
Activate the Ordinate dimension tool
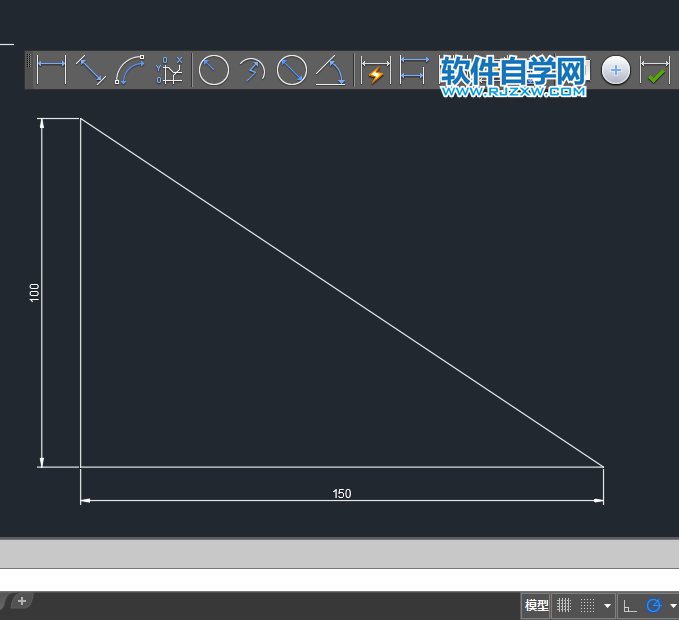[169, 69]
